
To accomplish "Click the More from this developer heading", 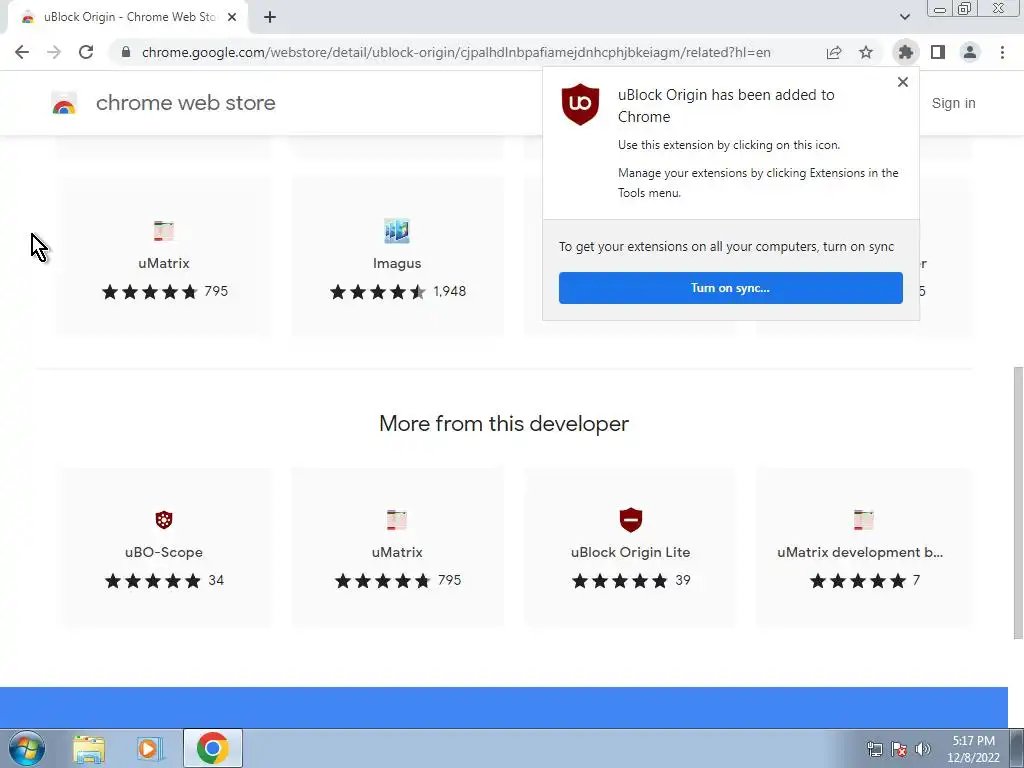I will (x=504, y=424).
